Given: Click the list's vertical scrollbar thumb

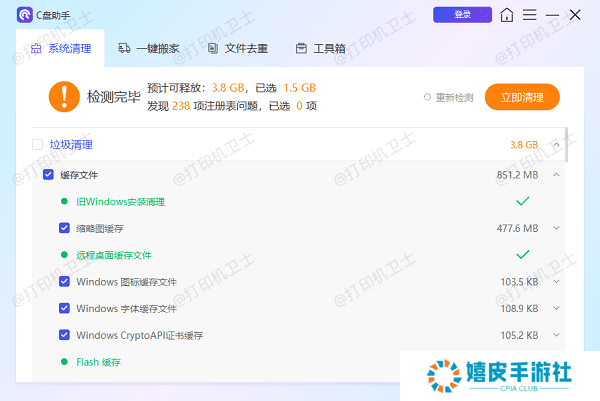Looking at the screenshot, I should point(566,145).
